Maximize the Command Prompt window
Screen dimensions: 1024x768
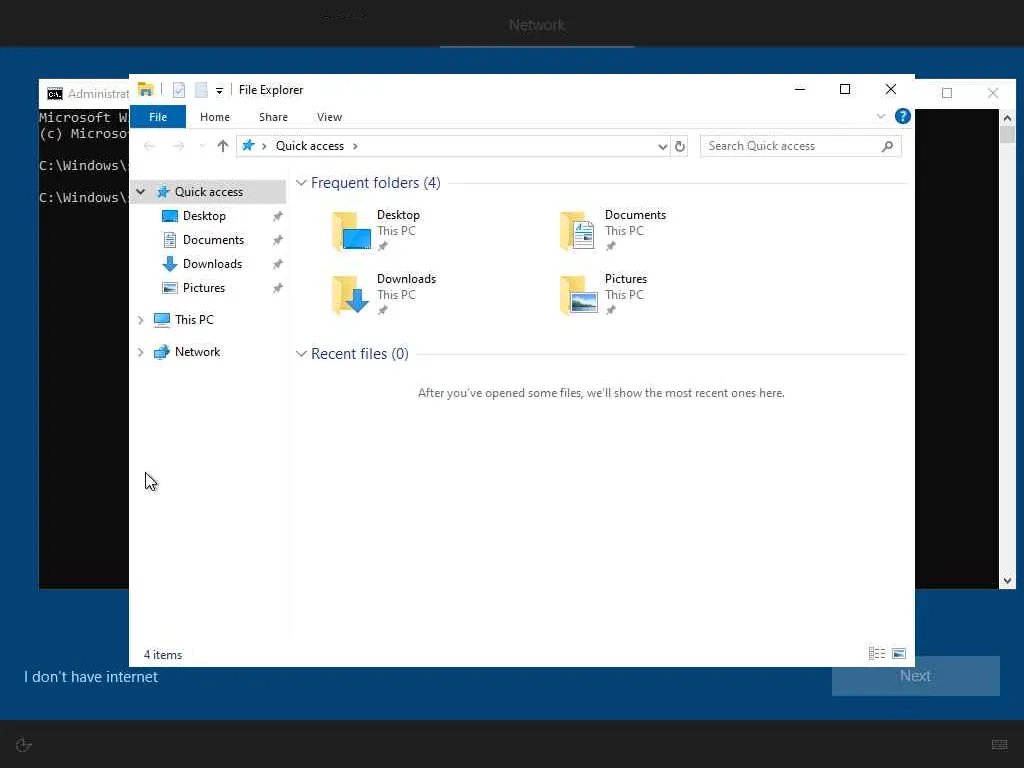pyautogui.click(x=947, y=93)
